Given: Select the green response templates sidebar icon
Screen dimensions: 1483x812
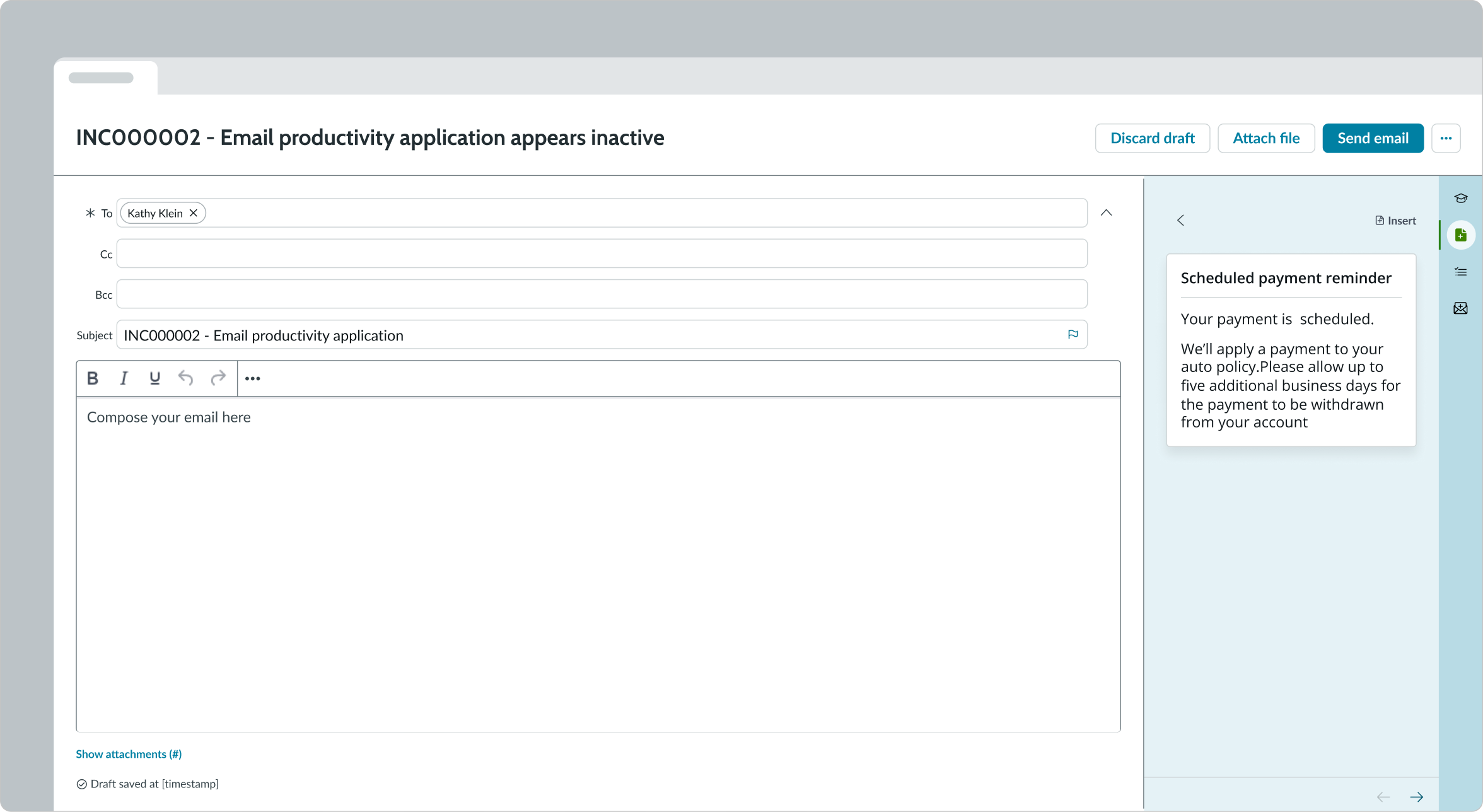Looking at the screenshot, I should point(1461,235).
